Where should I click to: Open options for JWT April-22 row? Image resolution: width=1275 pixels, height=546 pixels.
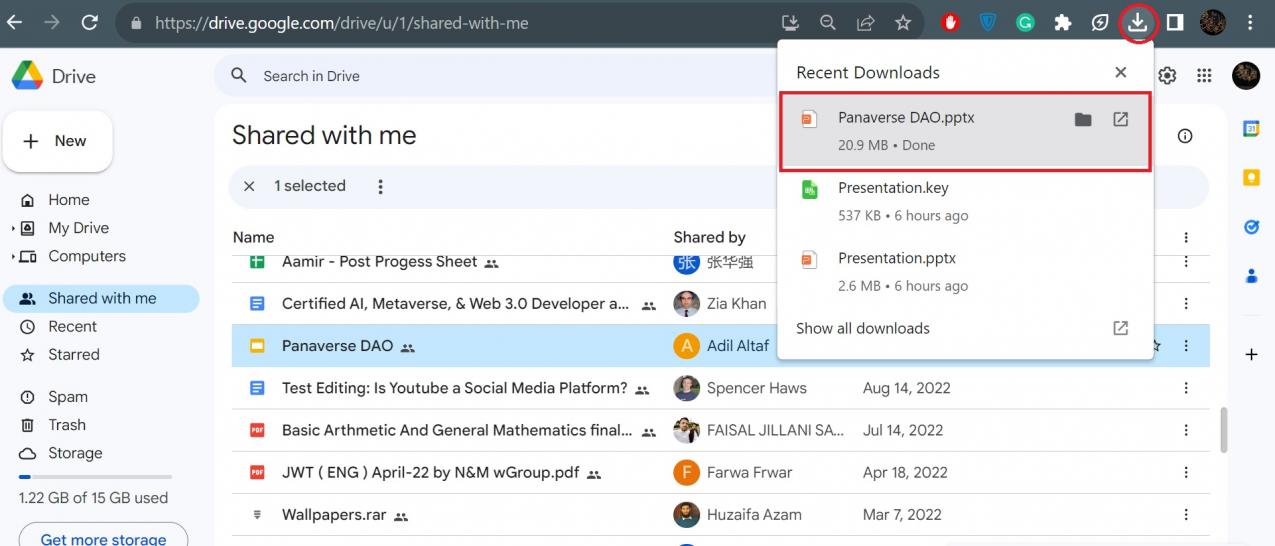tap(1186, 472)
